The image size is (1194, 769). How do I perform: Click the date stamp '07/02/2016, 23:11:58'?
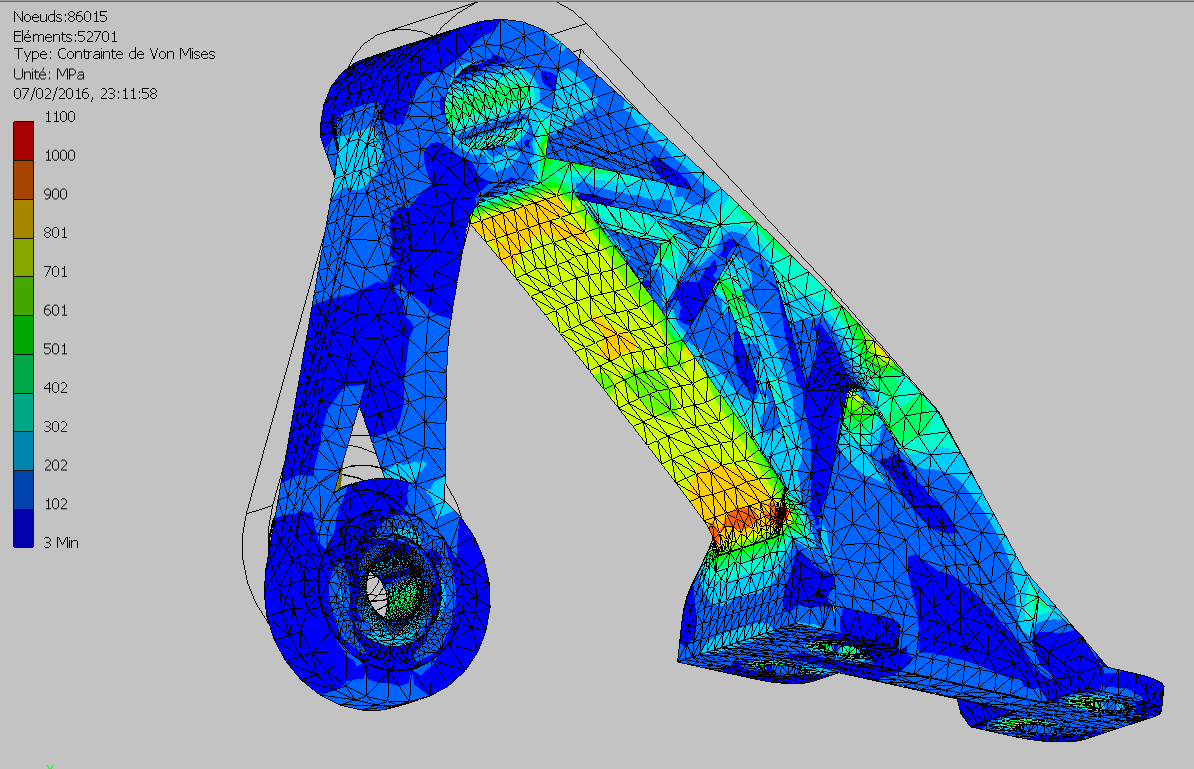[85, 94]
